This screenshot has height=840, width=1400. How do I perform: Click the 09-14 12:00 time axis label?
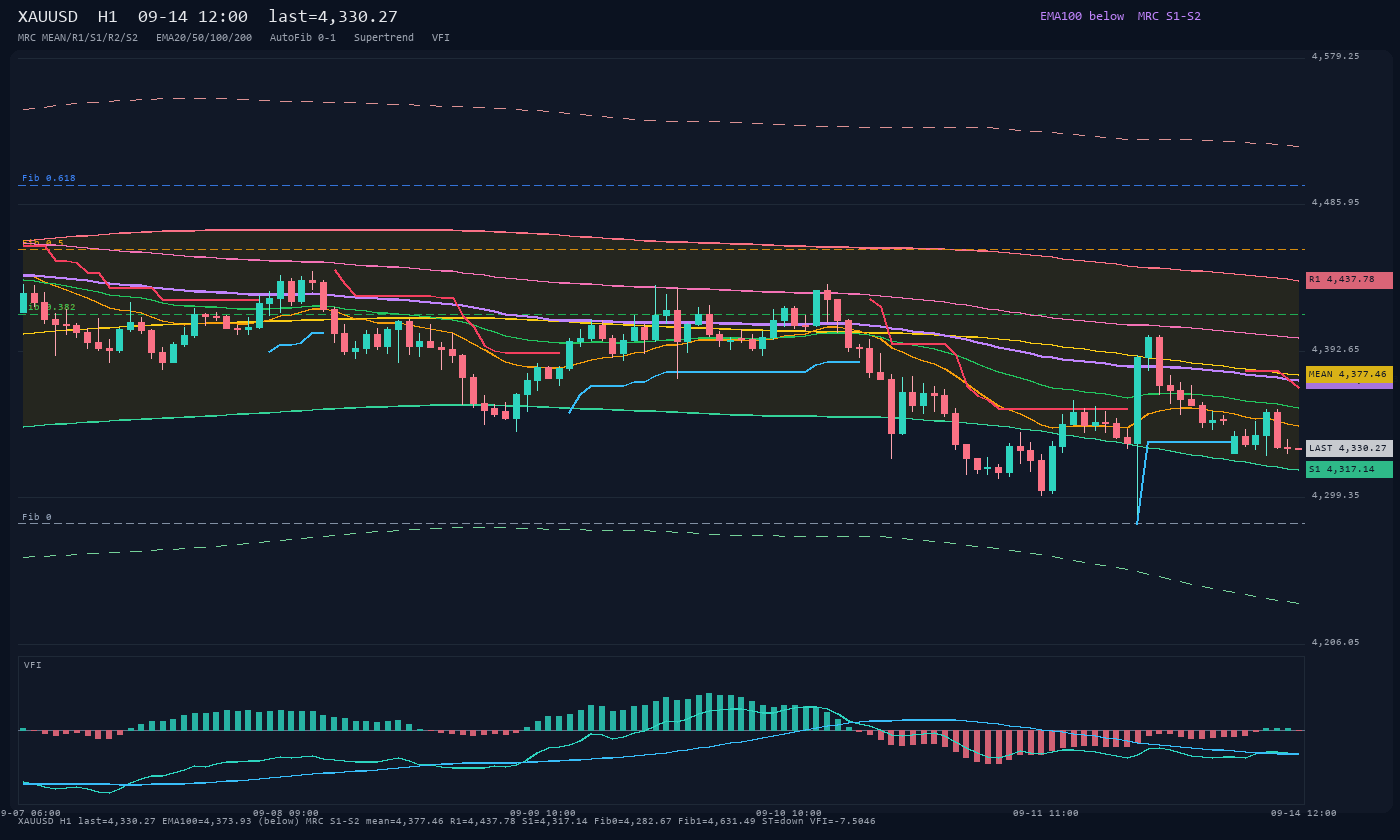click(1304, 813)
